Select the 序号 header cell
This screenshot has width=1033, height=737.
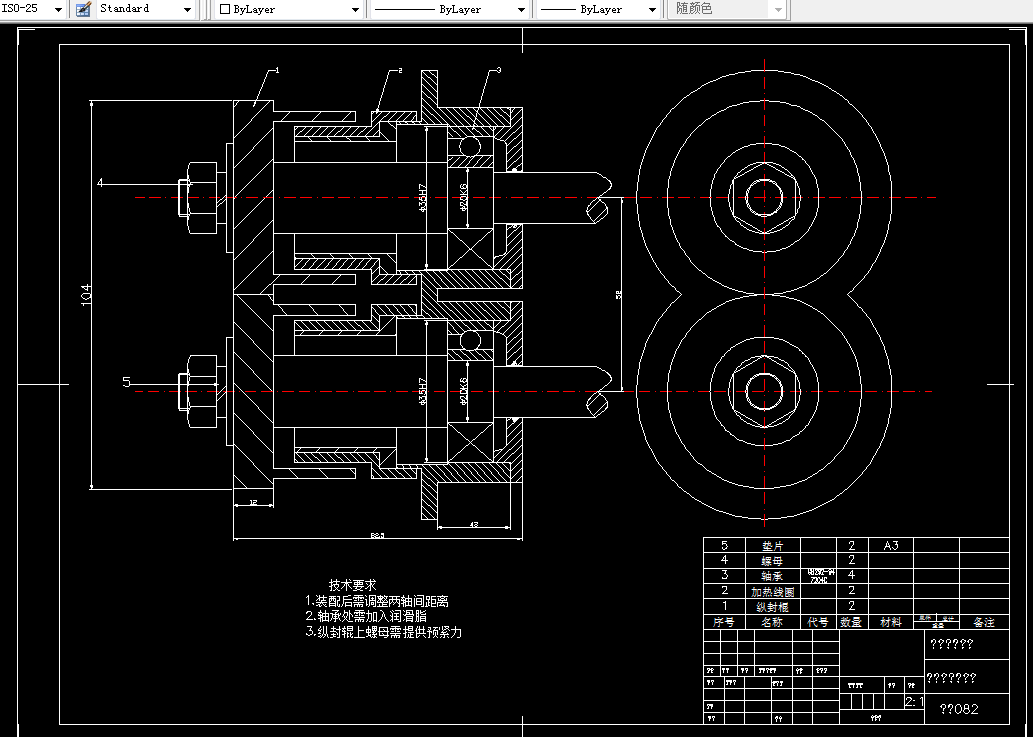[724, 622]
